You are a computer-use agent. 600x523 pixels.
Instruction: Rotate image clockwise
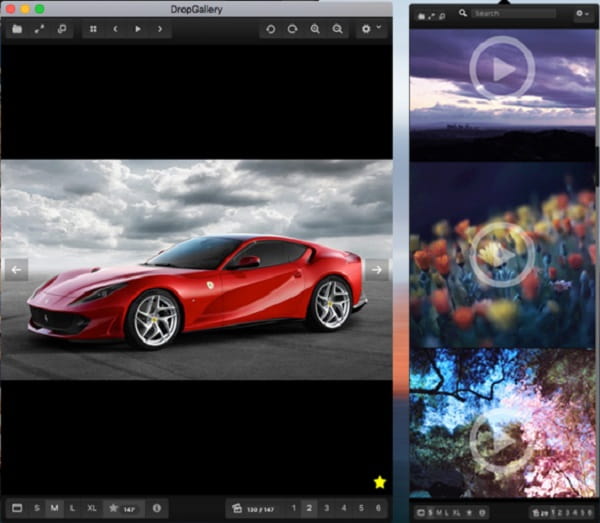tap(292, 29)
